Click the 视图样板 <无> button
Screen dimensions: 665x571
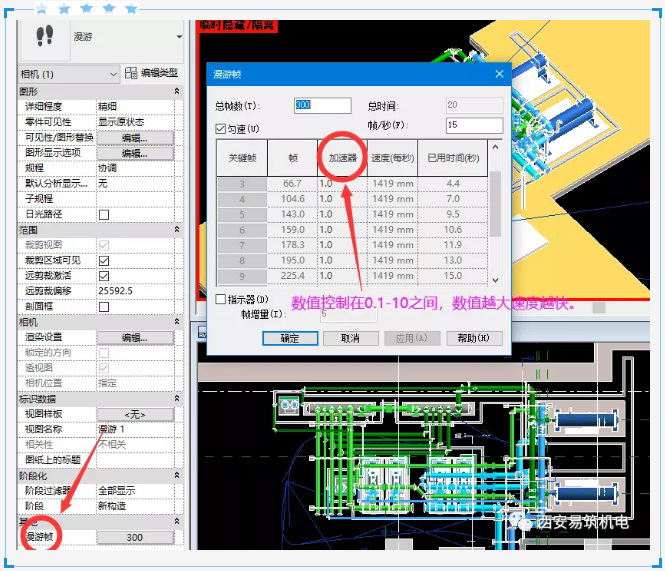pyautogui.click(x=135, y=414)
